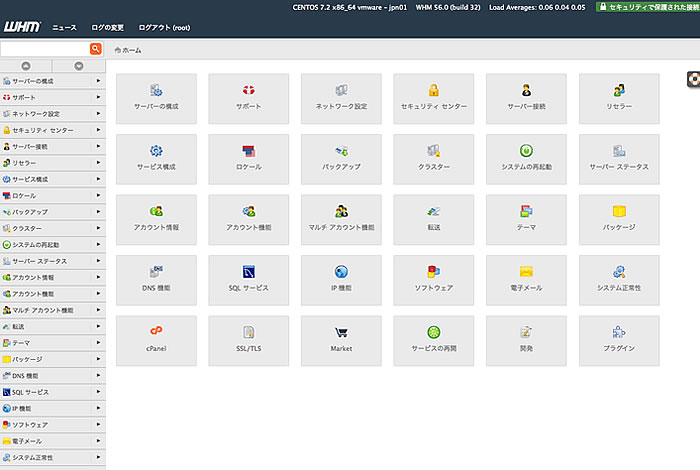This screenshot has height=470, width=700.
Task: Select the 電子メール envelope tile
Action: pos(526,279)
